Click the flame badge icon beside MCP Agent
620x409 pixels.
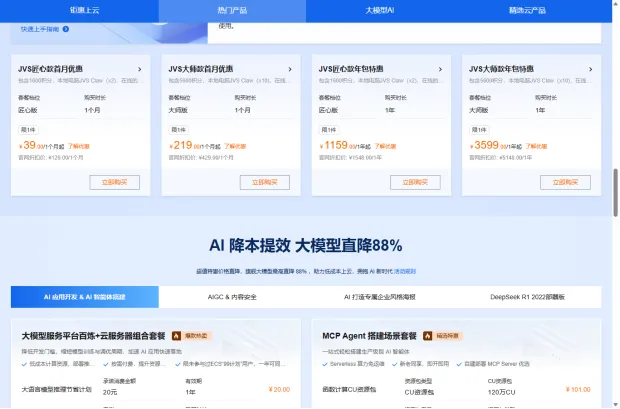[x=427, y=336]
